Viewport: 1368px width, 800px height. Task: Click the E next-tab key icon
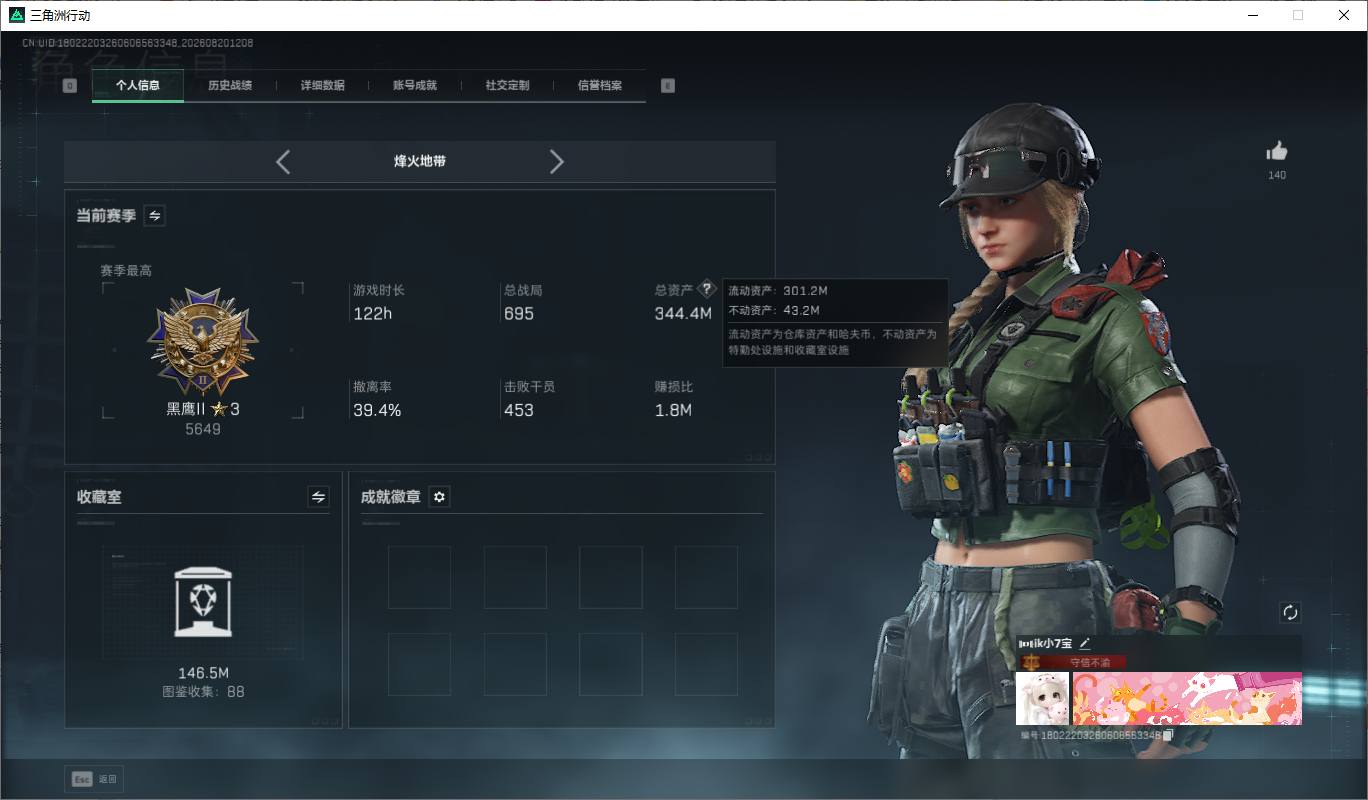(668, 86)
